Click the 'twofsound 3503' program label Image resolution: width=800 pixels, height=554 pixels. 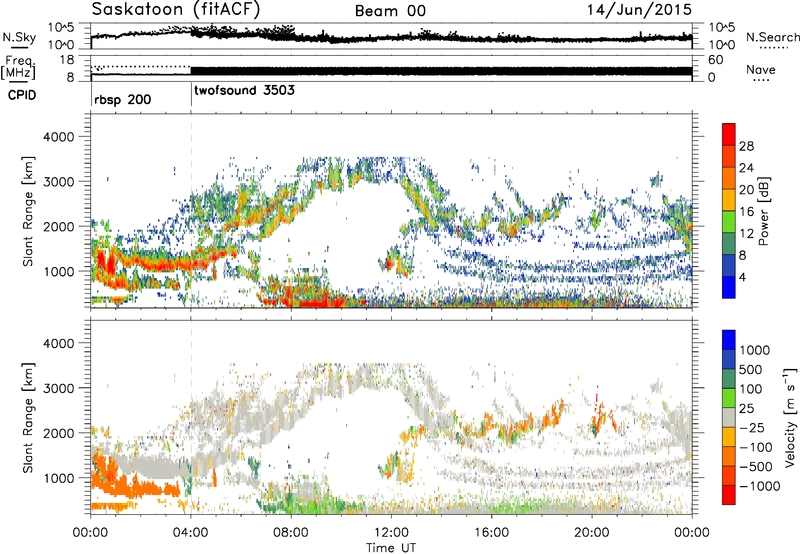244,90
